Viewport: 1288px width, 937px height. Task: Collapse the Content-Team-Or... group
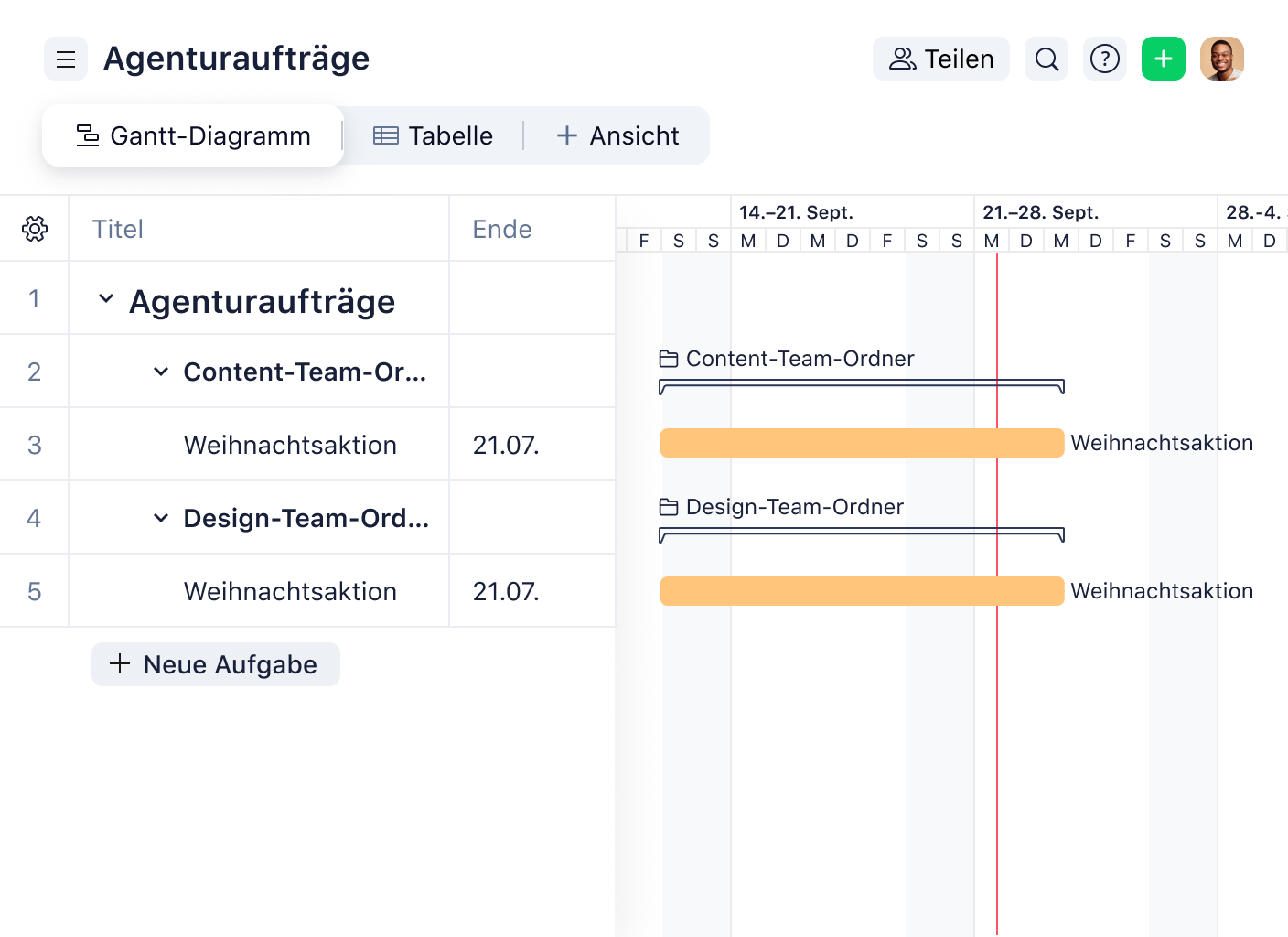(161, 372)
